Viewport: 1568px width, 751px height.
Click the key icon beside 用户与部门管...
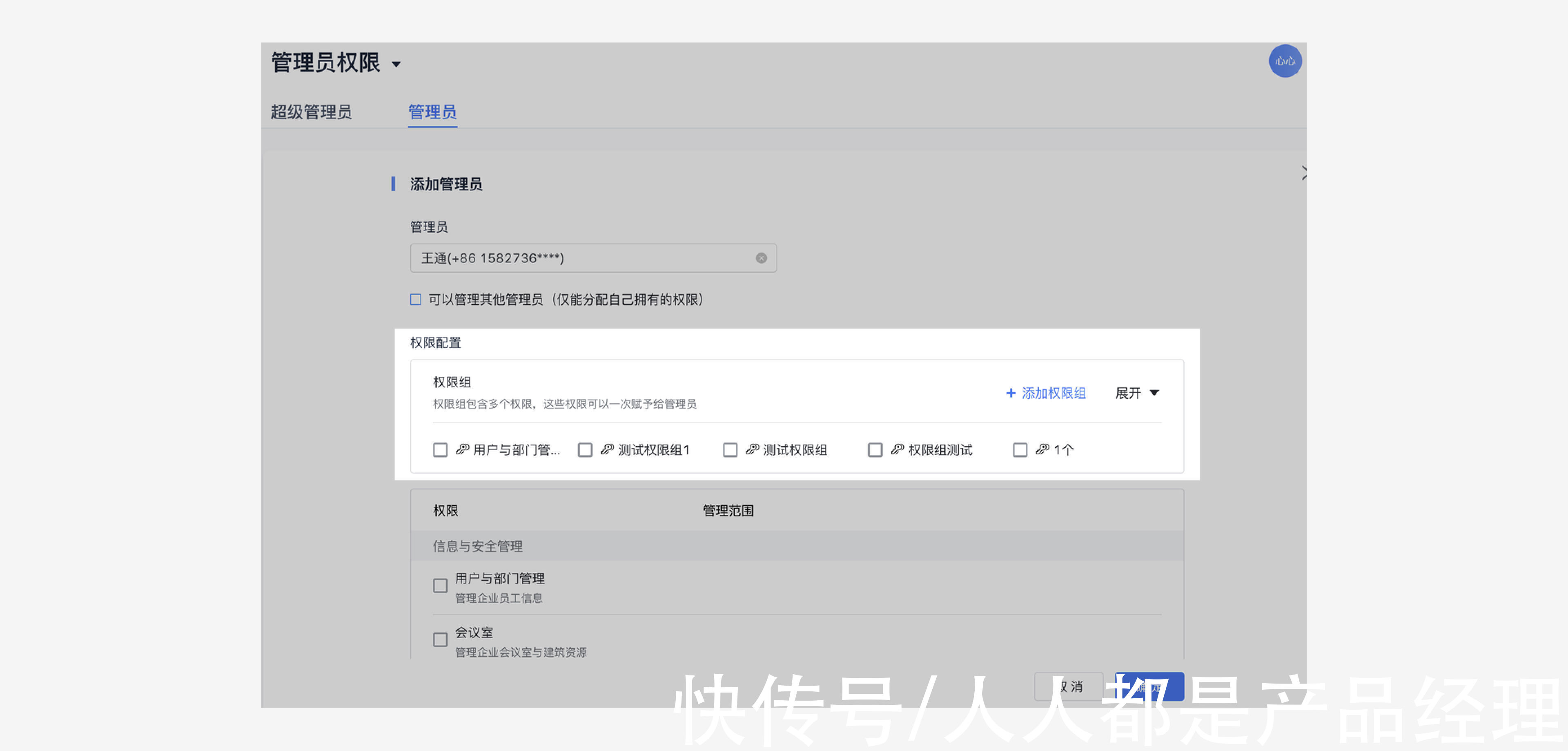[462, 449]
